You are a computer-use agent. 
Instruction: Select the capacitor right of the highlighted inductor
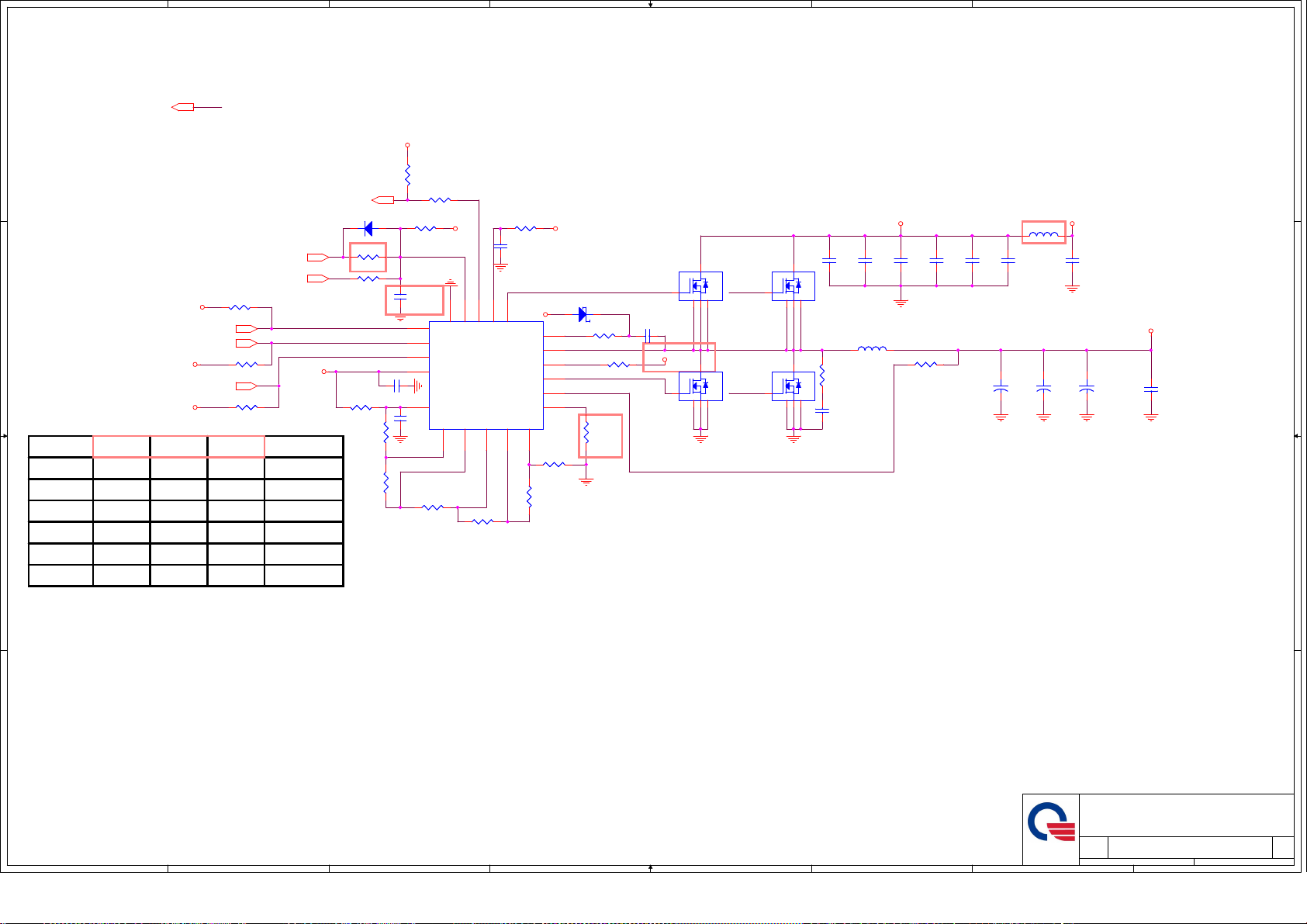point(1073,261)
